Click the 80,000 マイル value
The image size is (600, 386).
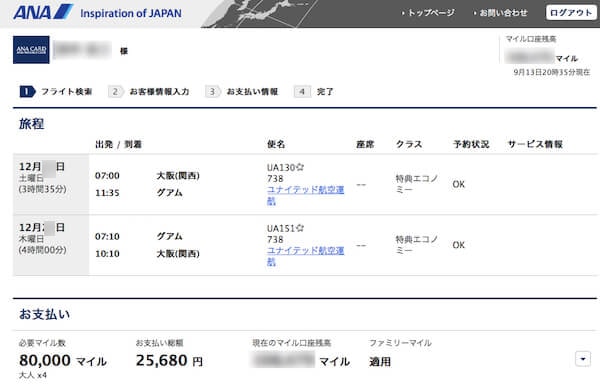coord(63,360)
